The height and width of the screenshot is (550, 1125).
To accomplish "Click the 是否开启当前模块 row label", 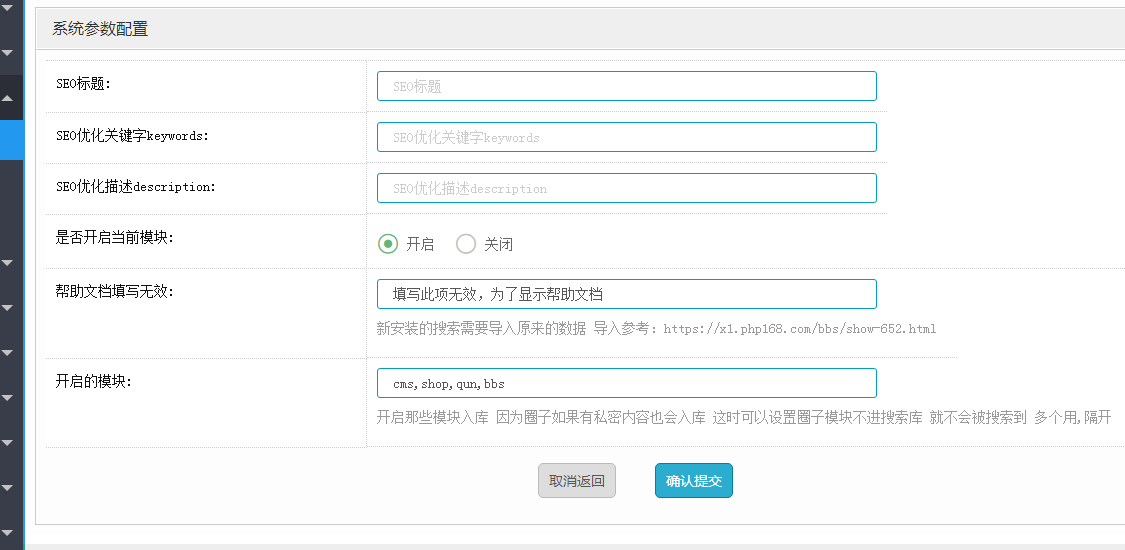I will [115, 239].
